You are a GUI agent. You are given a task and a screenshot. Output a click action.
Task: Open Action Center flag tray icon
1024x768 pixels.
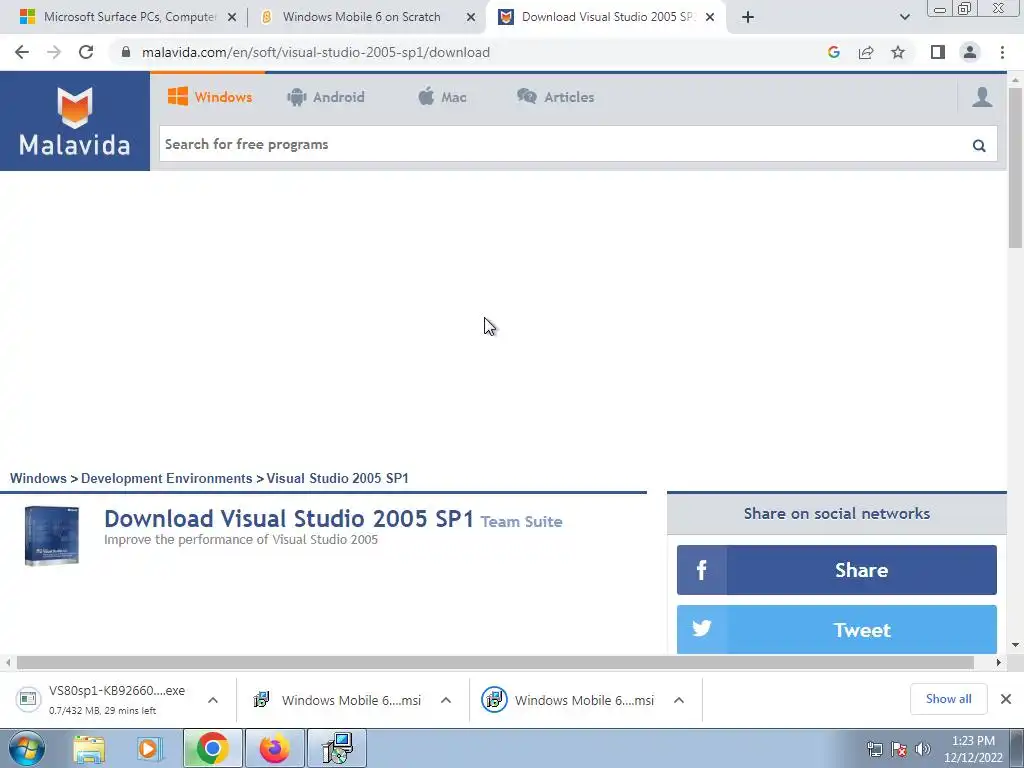[x=899, y=749]
